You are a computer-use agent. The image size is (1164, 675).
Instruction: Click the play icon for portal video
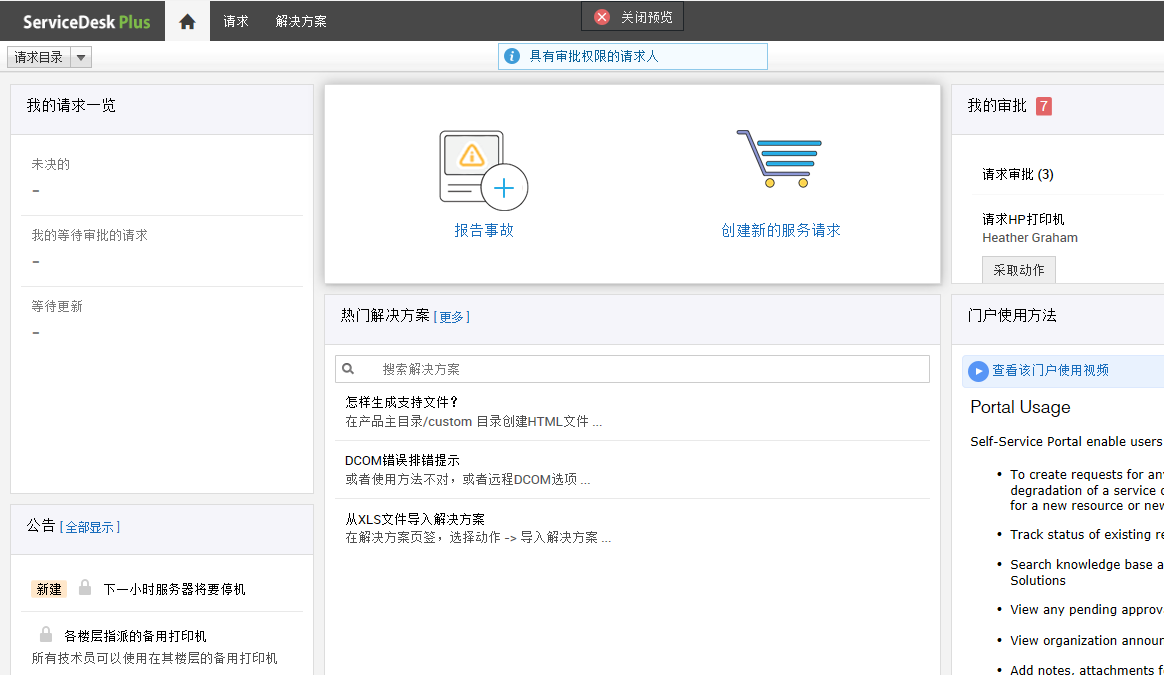tap(978, 371)
